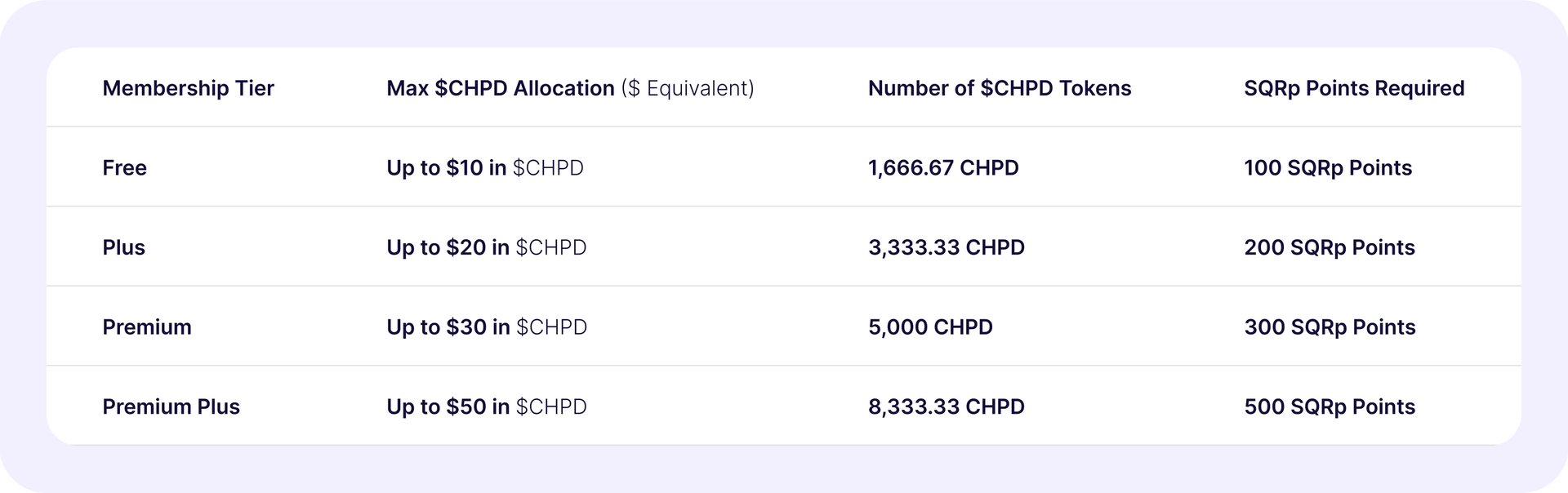Image resolution: width=1568 pixels, height=493 pixels.
Task: Select the Free membership tier cell
Action: 125,168
